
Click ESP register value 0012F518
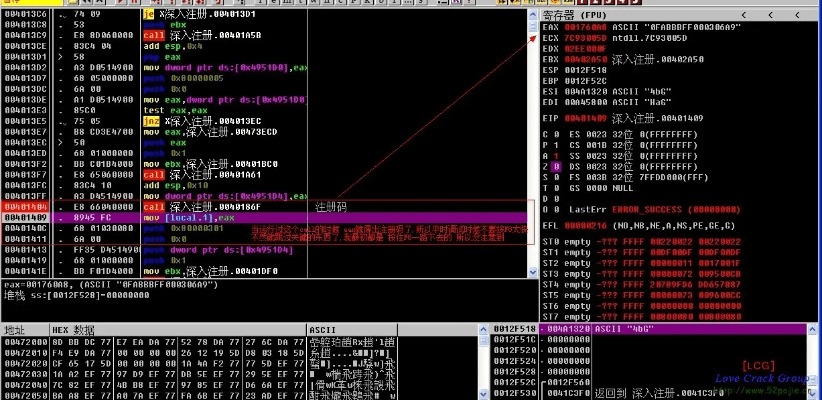click(585, 70)
